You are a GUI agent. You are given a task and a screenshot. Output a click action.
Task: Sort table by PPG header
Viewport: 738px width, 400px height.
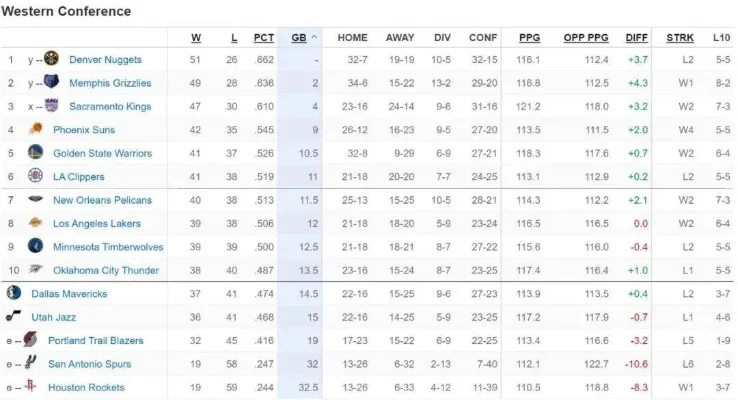[x=529, y=38]
